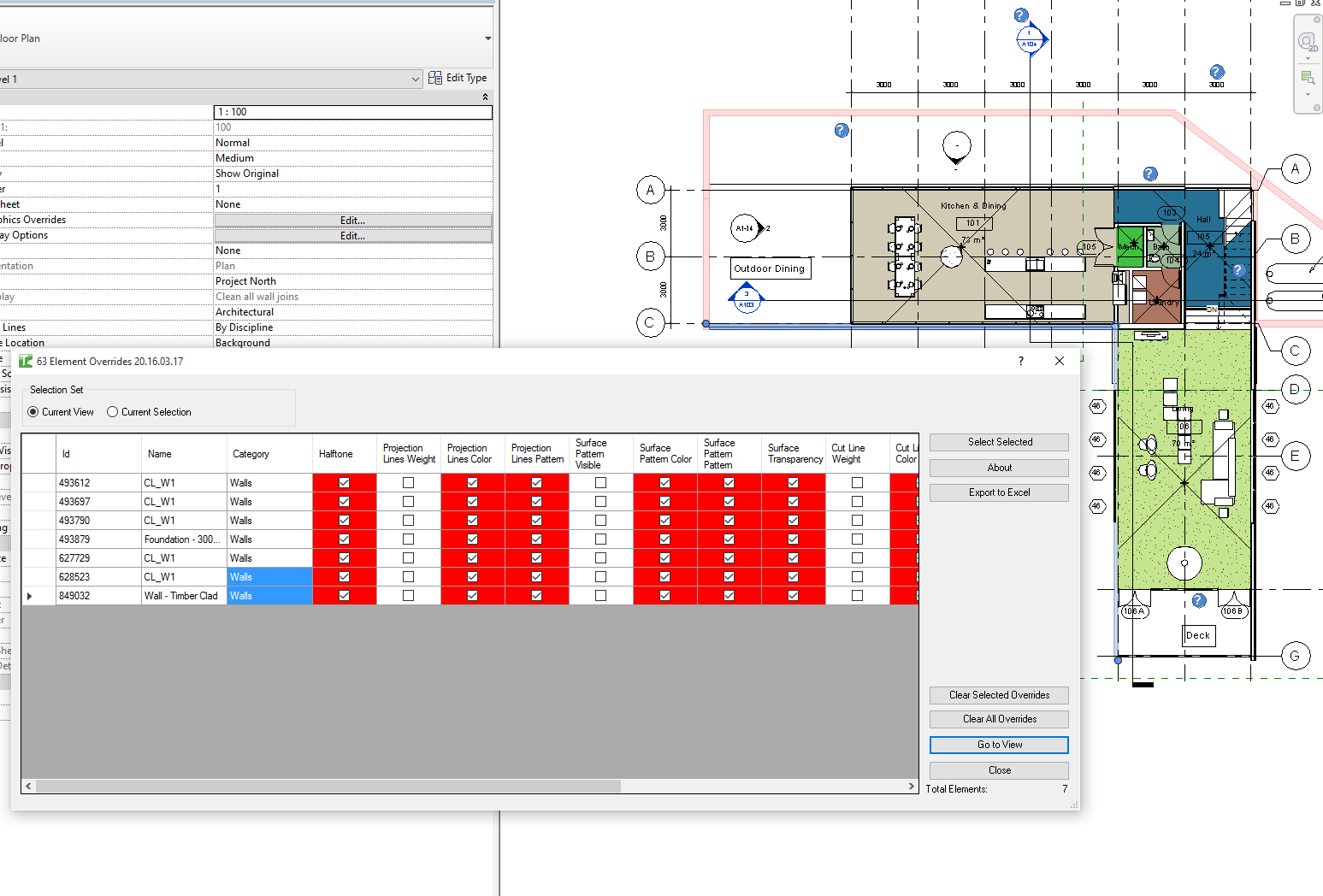Sort table by Category column header

[269, 454]
